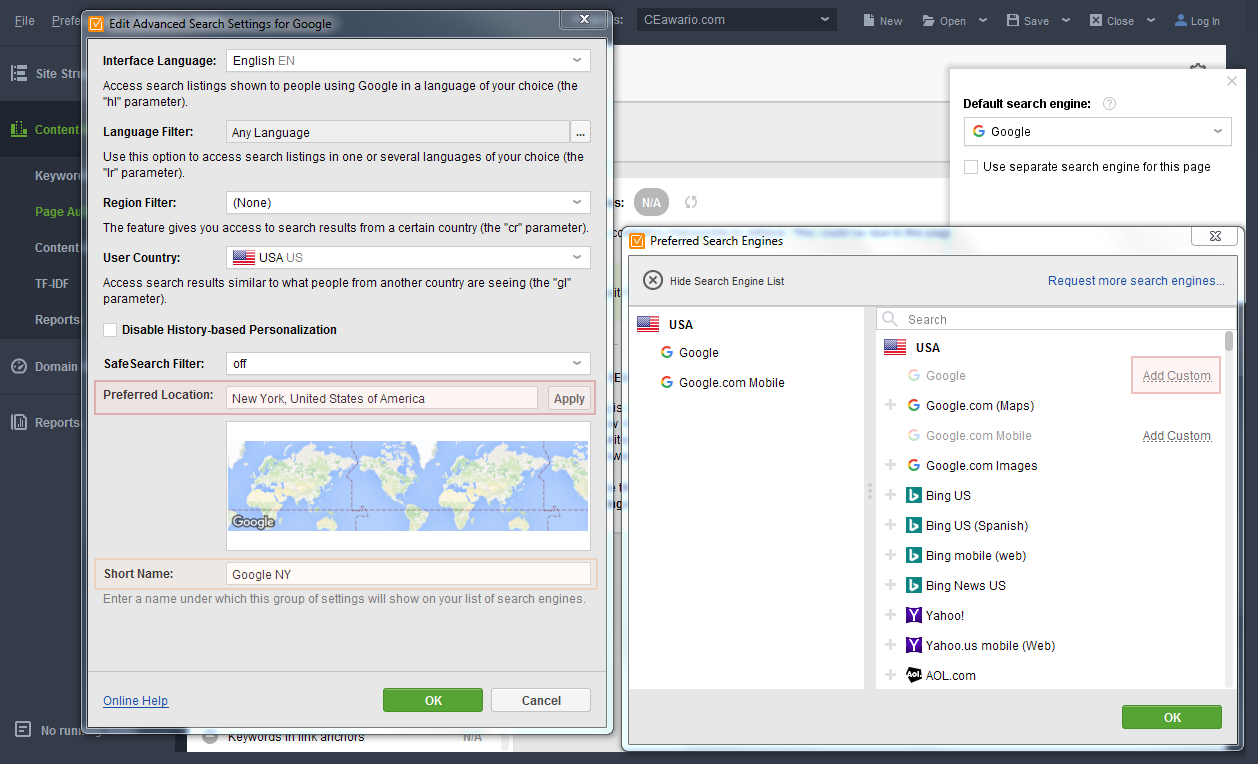Expand the arrow next to Close
Image resolution: width=1258 pixels, height=764 pixels.
(x=1151, y=20)
